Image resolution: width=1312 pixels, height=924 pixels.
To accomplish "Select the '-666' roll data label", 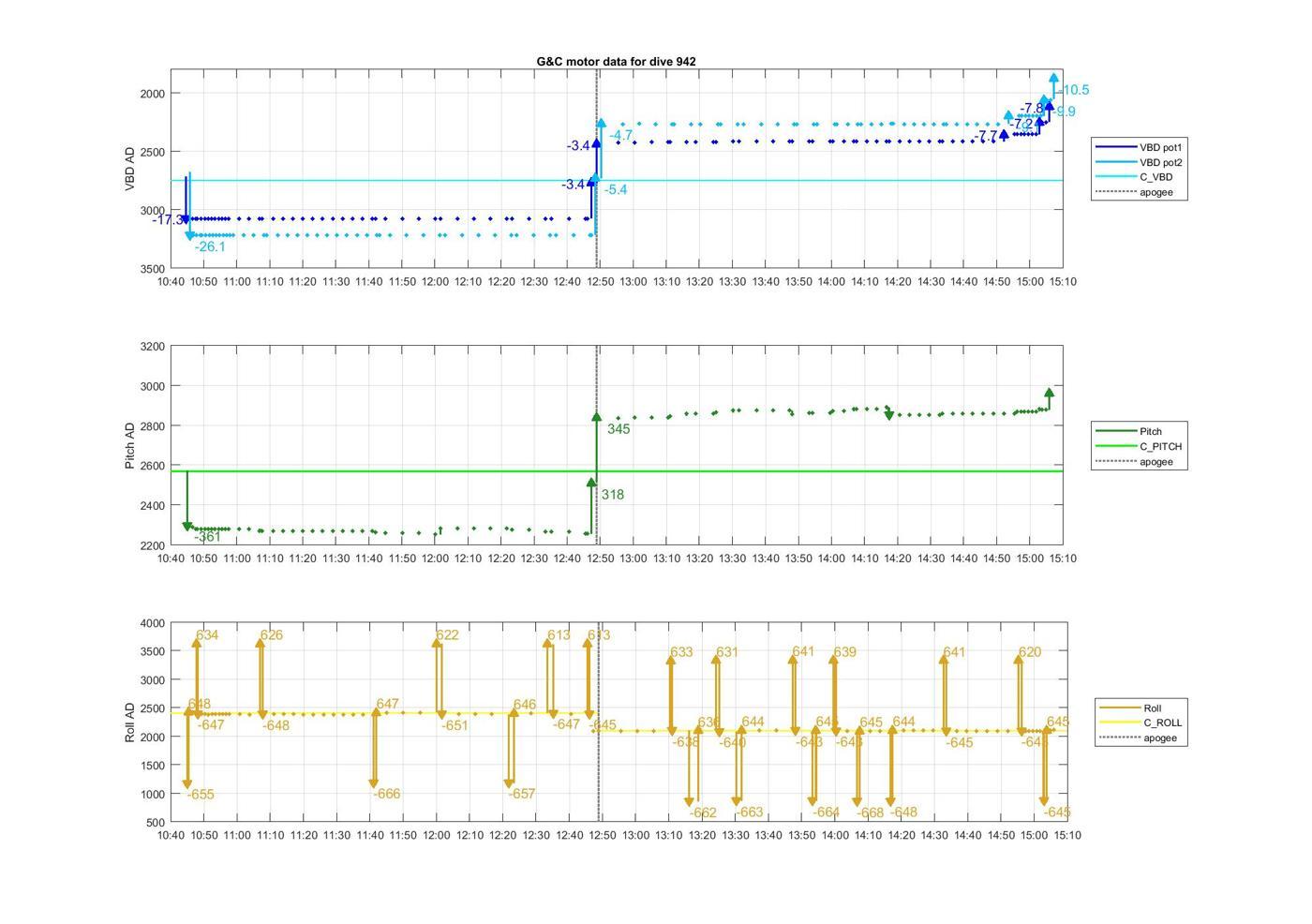I will (x=386, y=794).
